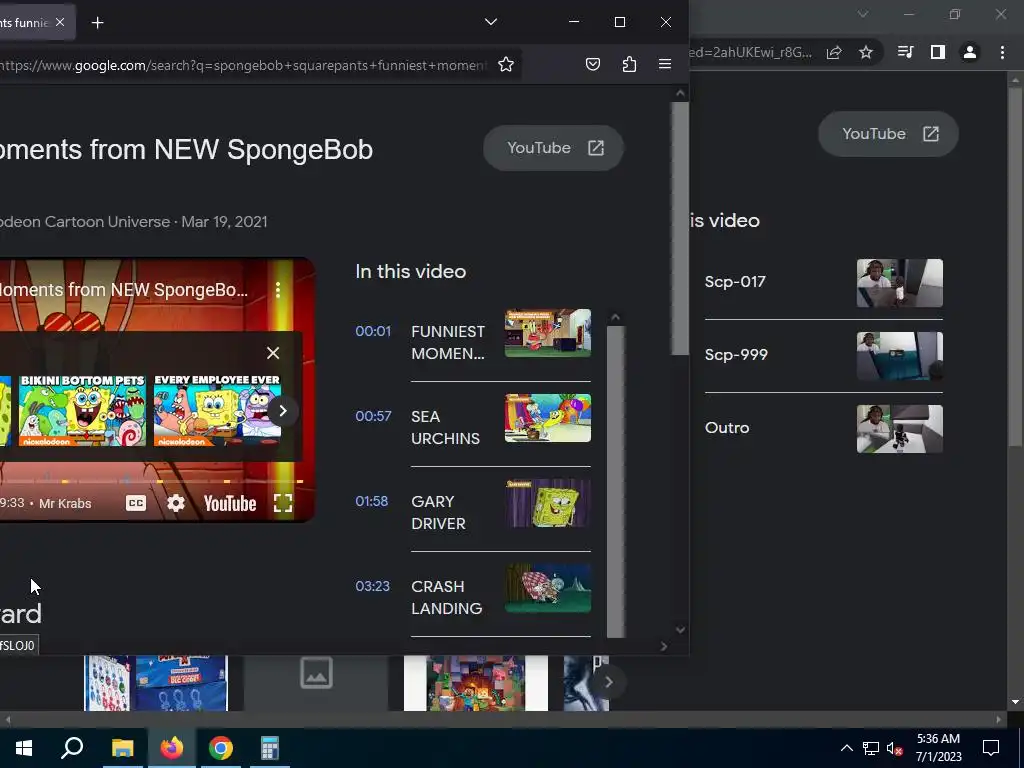Open Calculator taskbar icon
The image size is (1024, 768).
(270, 748)
